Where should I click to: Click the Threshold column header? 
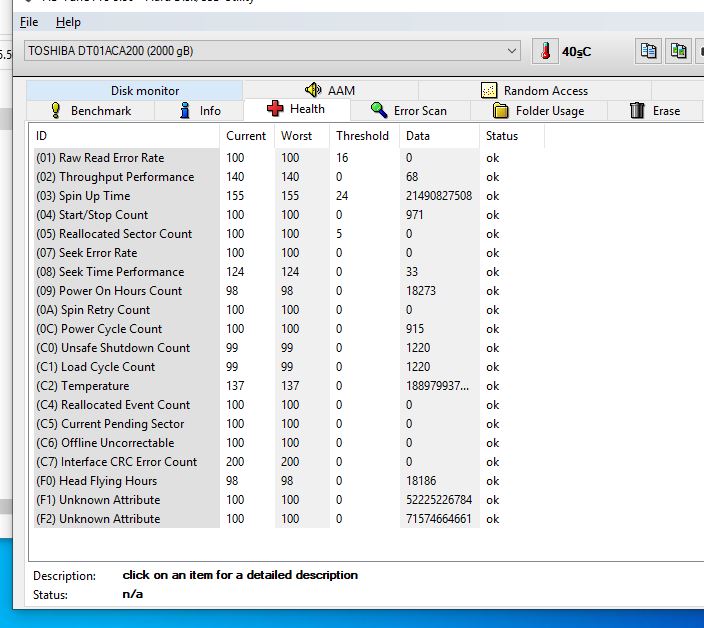pyautogui.click(x=363, y=136)
